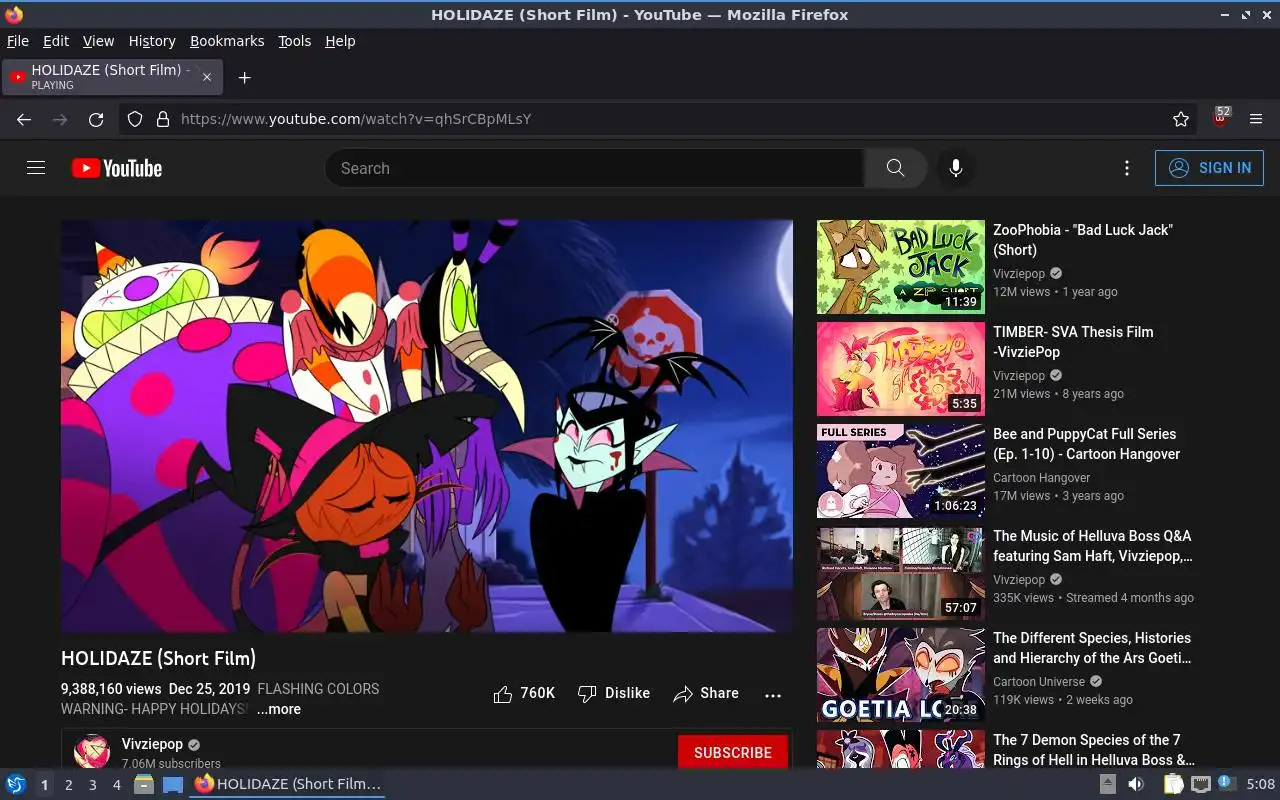Open Vivziepop channel avatar
The height and width of the screenshot is (800, 1280).
point(92,752)
